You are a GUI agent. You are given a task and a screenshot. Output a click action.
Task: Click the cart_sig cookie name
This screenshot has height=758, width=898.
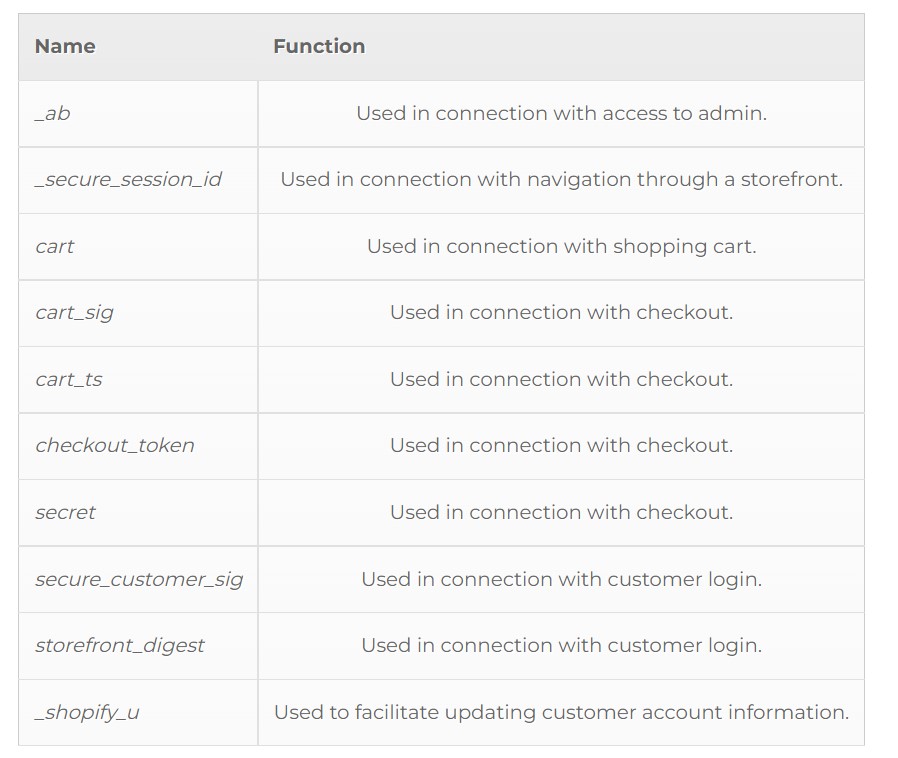coord(74,313)
